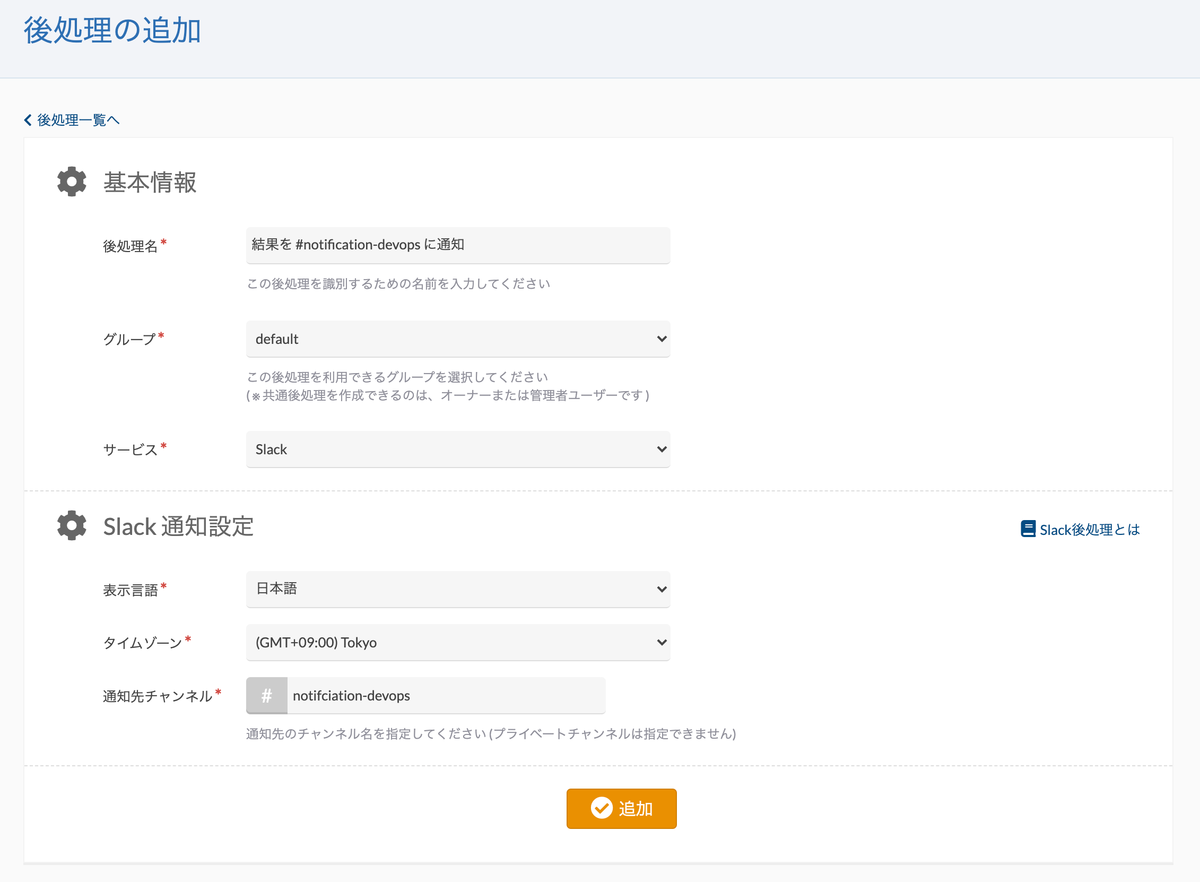Click the gear icon beside 基本情報

(x=71, y=181)
